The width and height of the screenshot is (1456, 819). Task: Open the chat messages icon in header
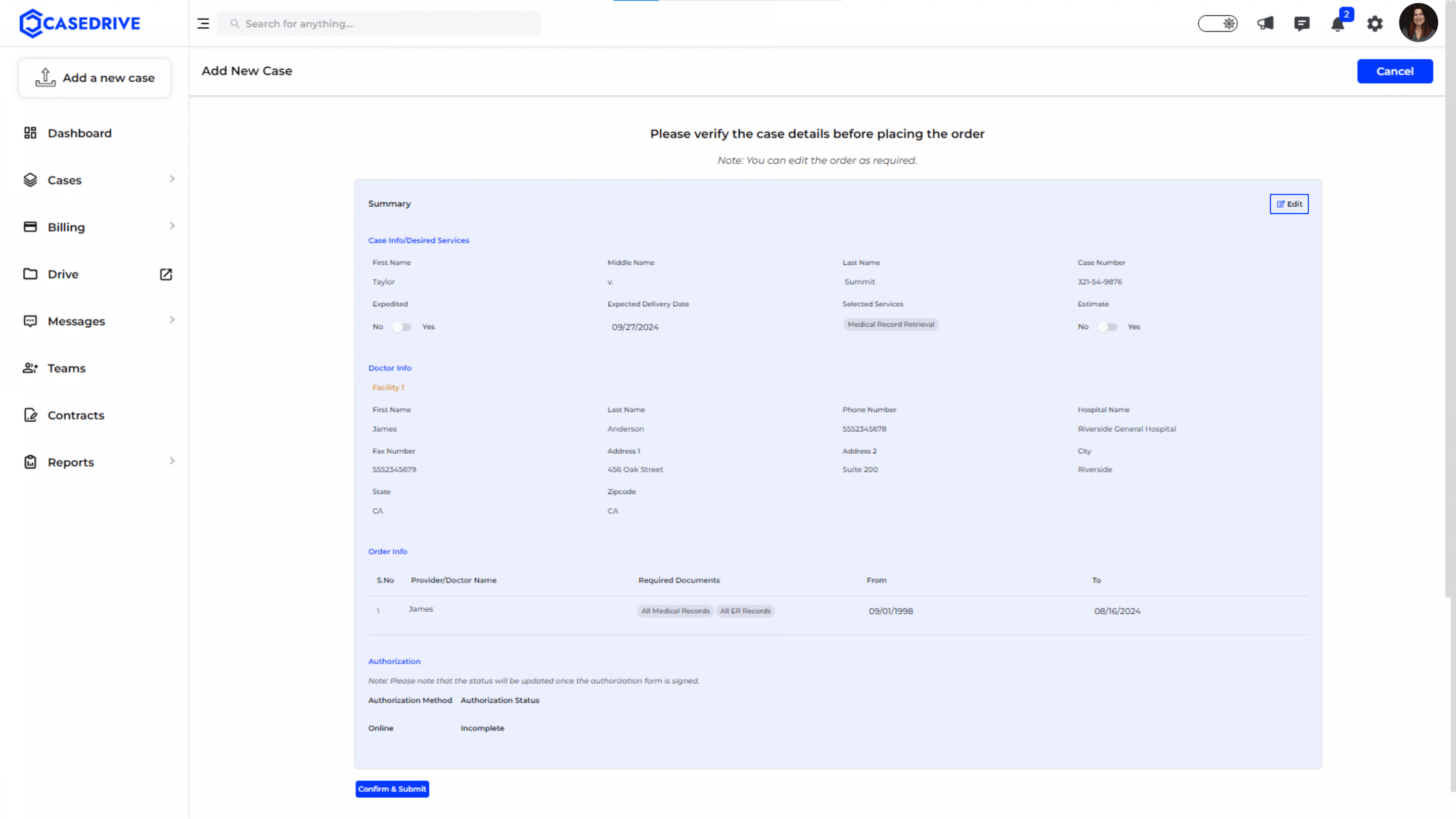[1301, 24]
